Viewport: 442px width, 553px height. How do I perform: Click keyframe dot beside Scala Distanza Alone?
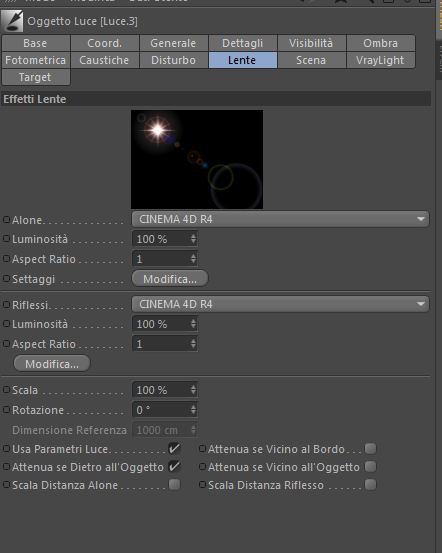(6, 485)
